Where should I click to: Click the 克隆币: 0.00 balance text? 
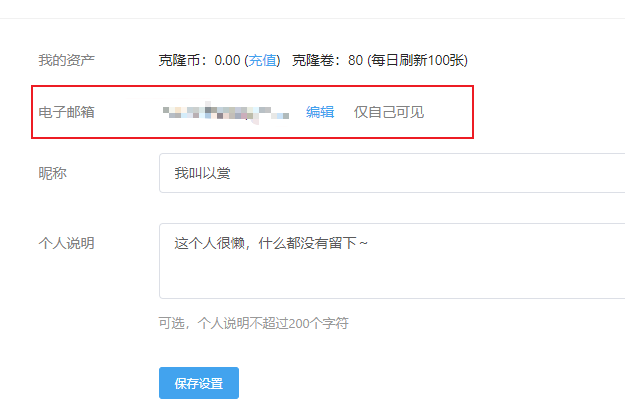pos(199,60)
